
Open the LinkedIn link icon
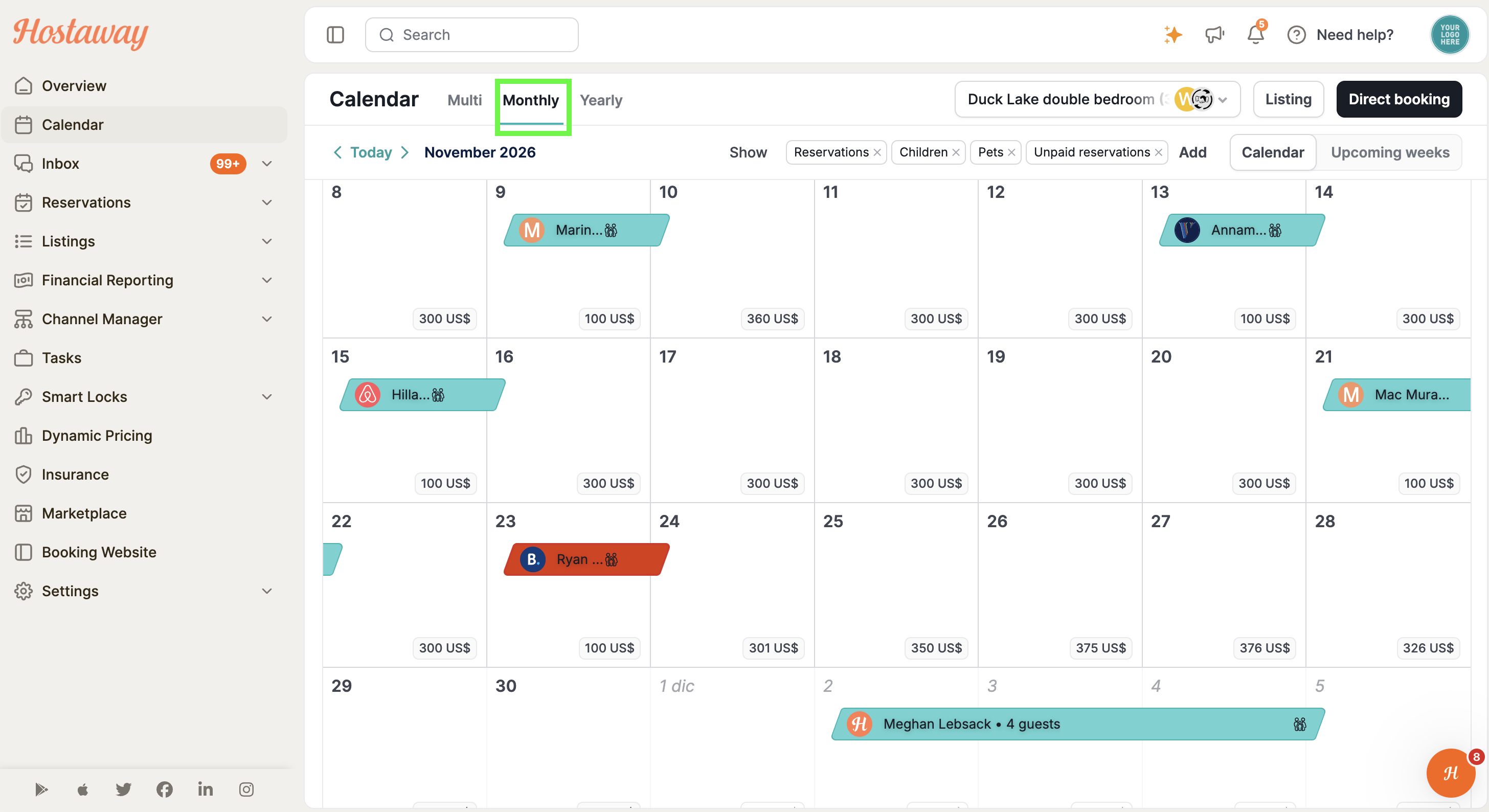(x=205, y=789)
